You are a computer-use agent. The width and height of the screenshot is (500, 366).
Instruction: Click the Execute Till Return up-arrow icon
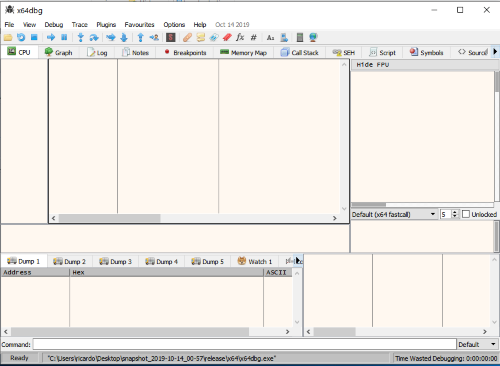point(140,37)
